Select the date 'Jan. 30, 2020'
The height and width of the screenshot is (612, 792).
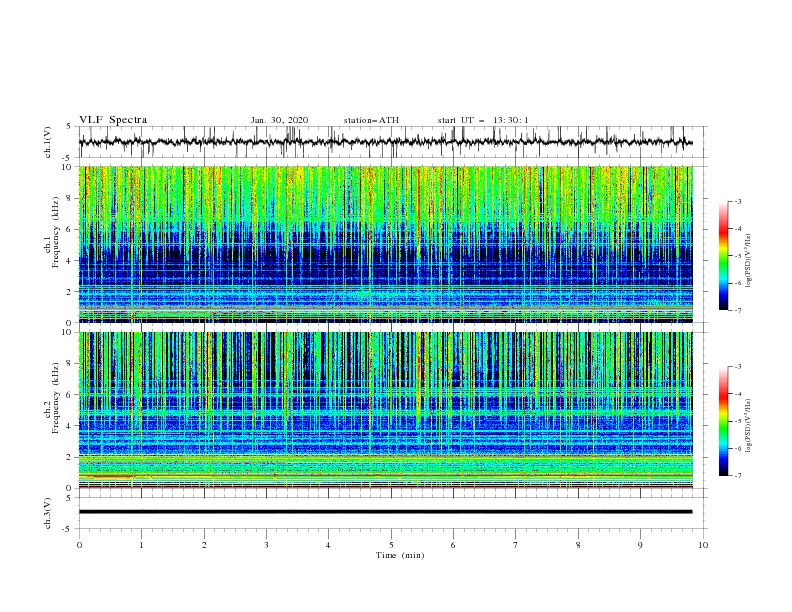pos(279,120)
